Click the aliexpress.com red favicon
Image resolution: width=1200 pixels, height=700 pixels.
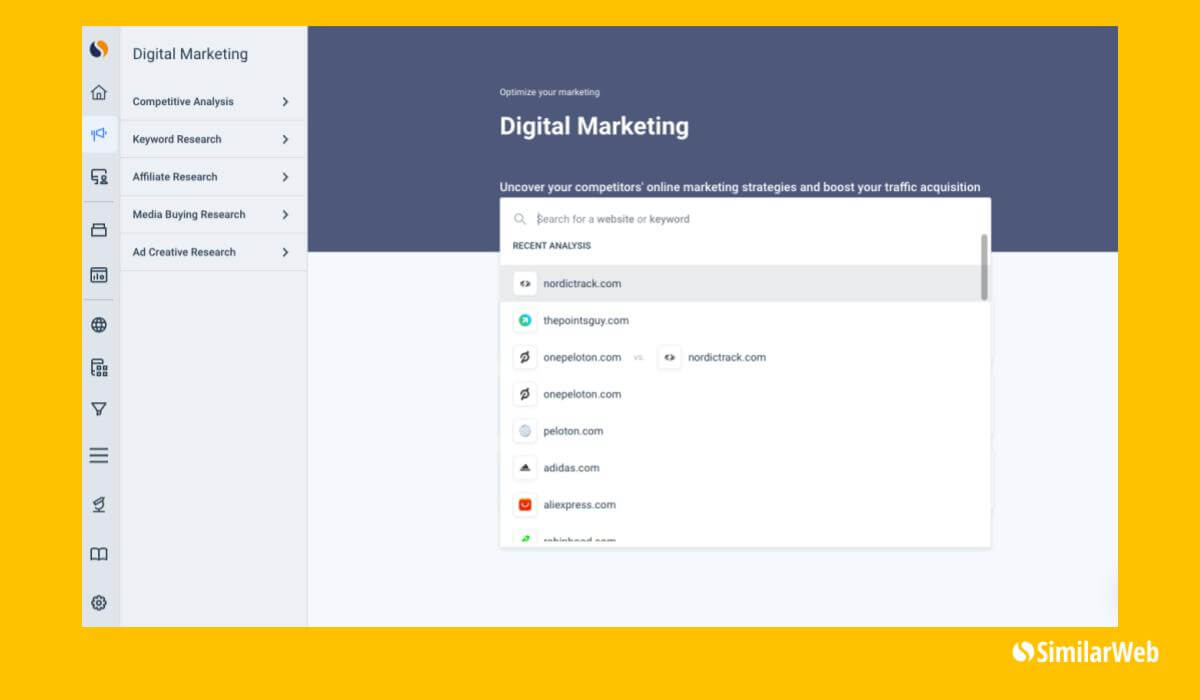click(525, 505)
